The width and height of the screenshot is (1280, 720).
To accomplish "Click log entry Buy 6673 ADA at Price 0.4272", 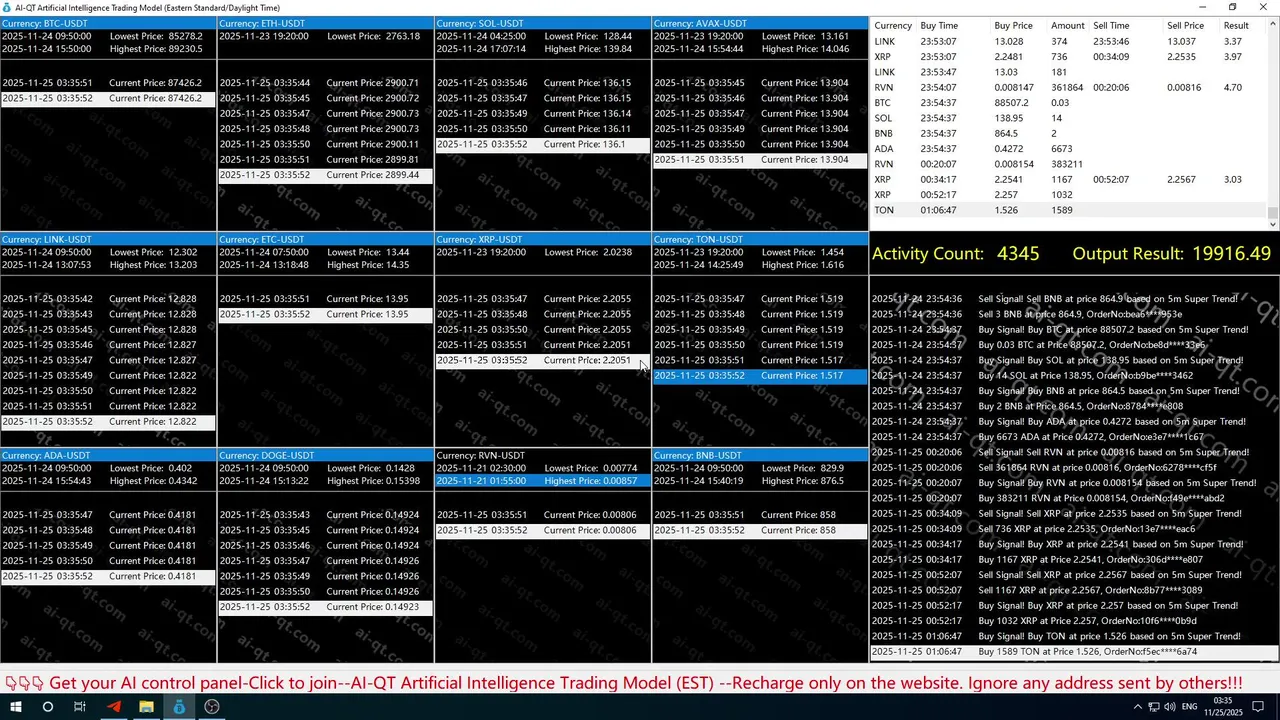I will pyautogui.click(x=1074, y=437).
